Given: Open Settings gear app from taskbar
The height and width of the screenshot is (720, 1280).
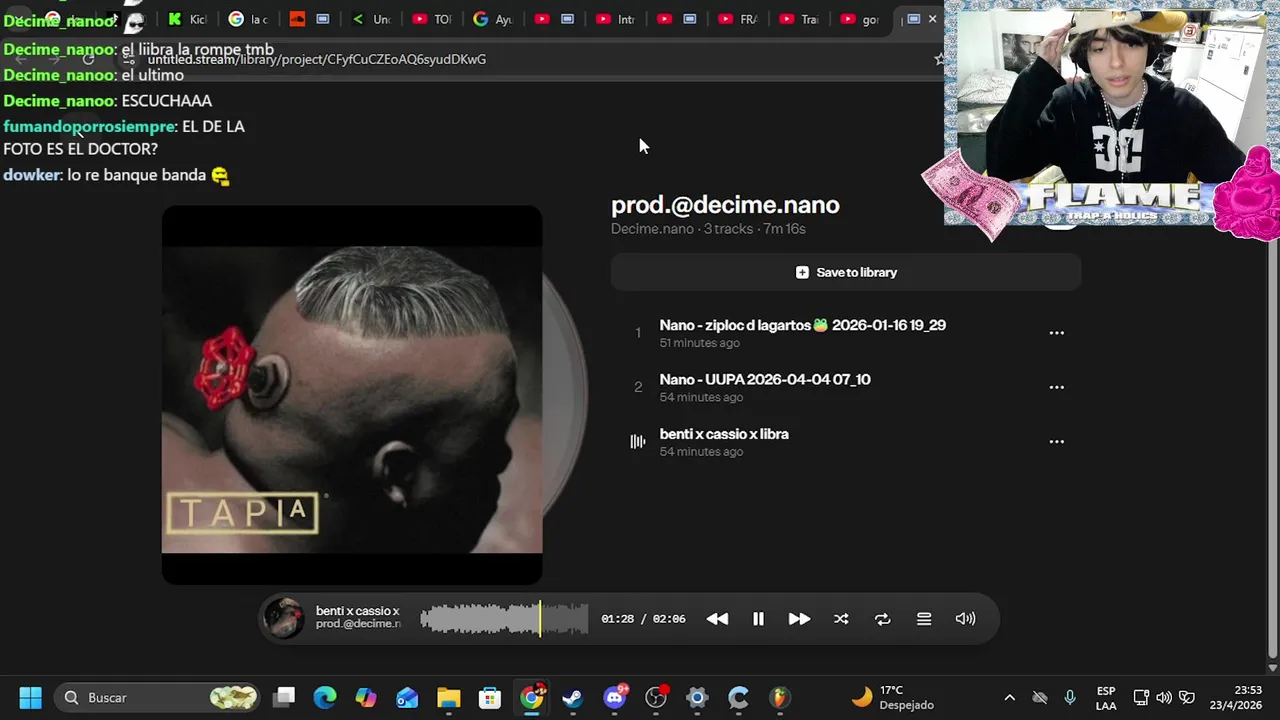Looking at the screenshot, I should click(x=697, y=697).
